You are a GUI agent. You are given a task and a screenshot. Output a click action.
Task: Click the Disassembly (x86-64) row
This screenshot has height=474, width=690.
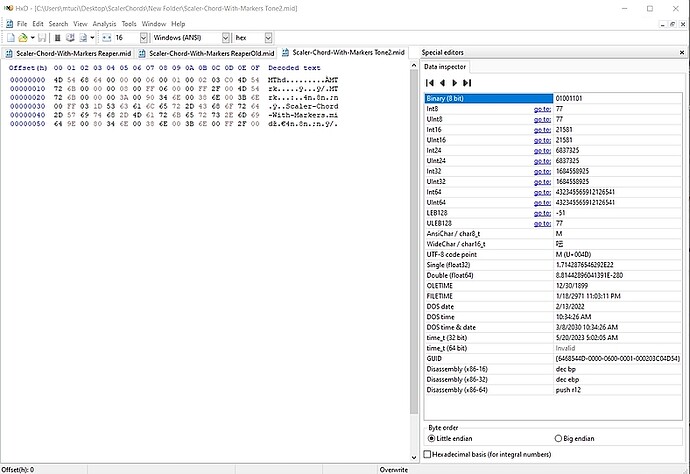[x=553, y=390]
